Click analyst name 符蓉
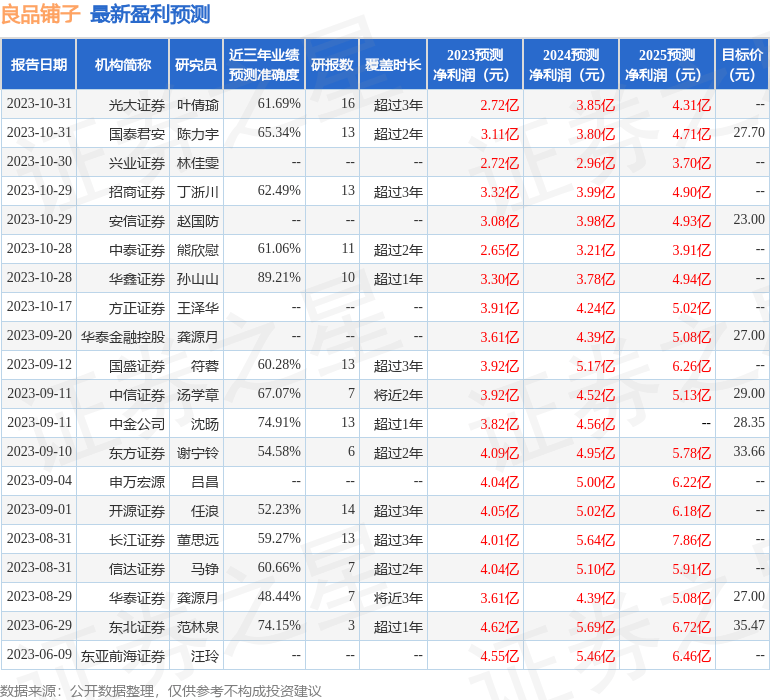 (x=205, y=366)
